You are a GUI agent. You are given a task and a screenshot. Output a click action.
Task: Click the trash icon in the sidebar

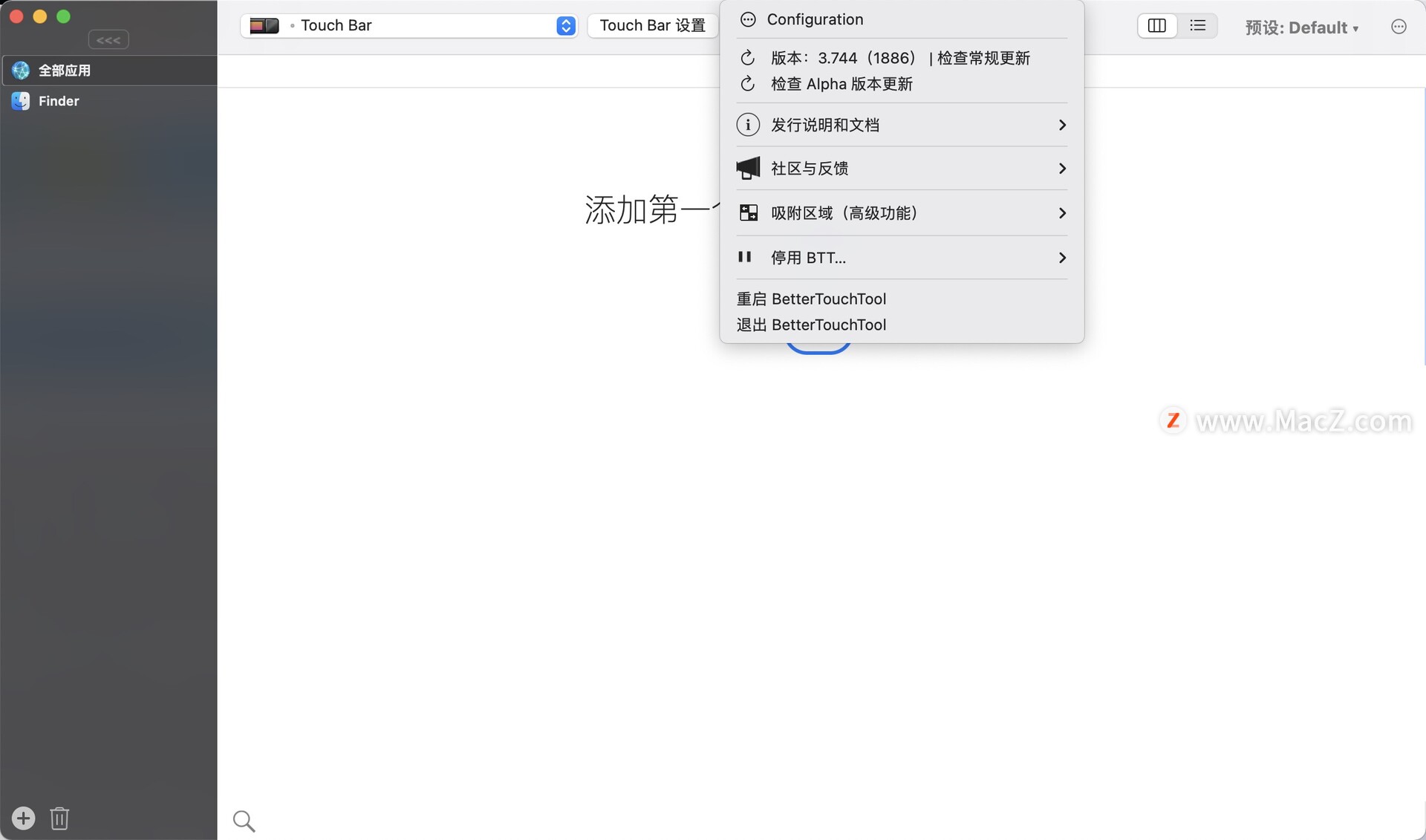pyautogui.click(x=59, y=818)
